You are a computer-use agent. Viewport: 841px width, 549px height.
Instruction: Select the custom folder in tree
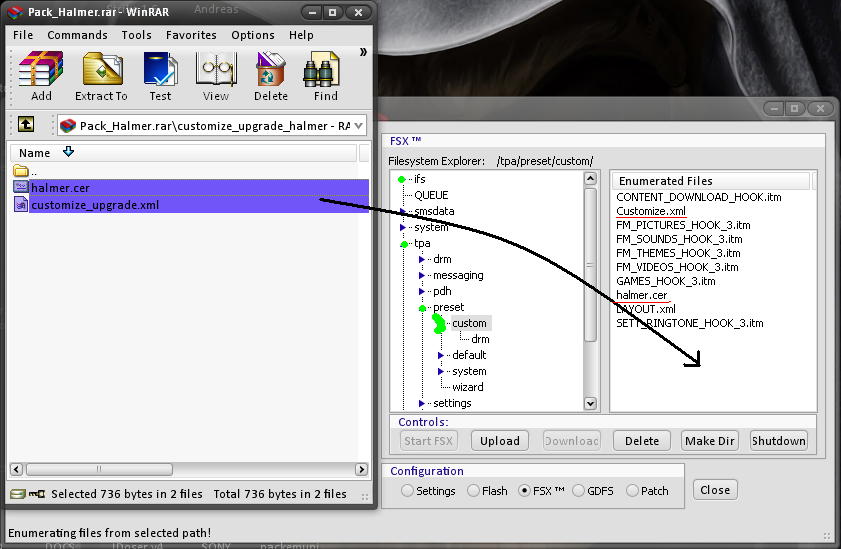click(x=469, y=323)
